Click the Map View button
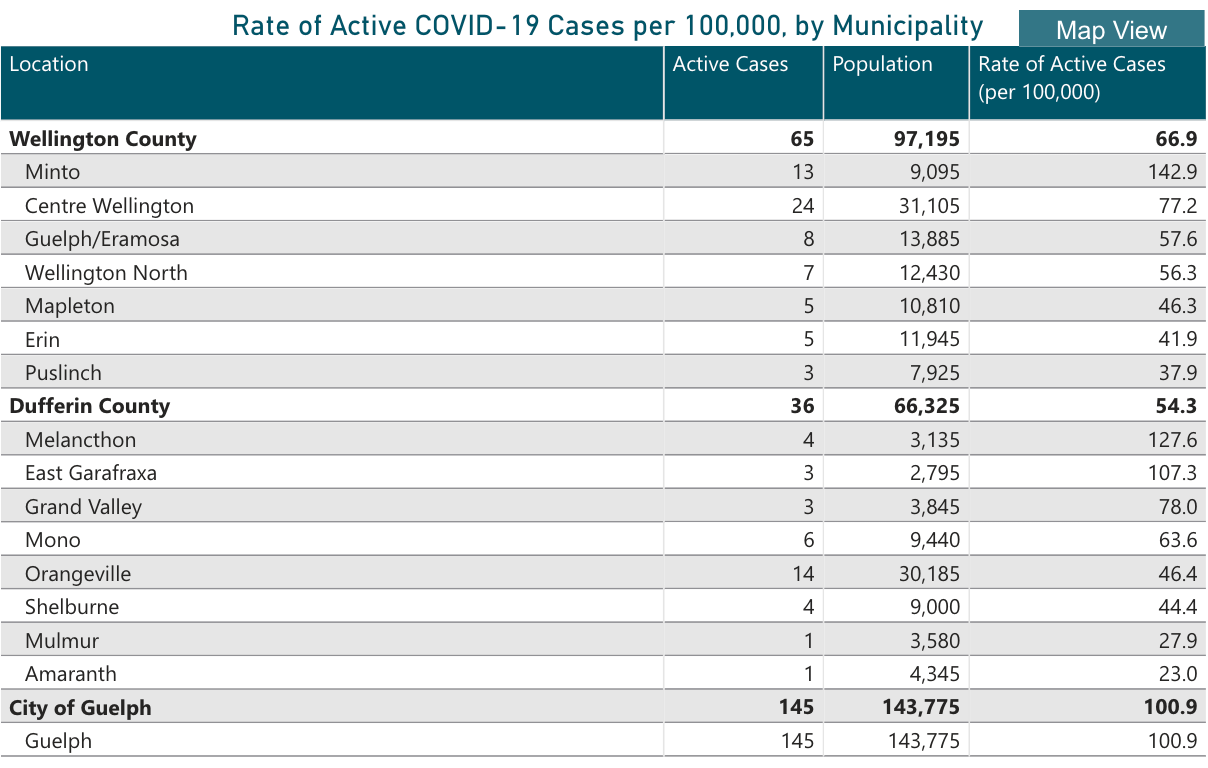The width and height of the screenshot is (1208, 768). [x=1111, y=30]
